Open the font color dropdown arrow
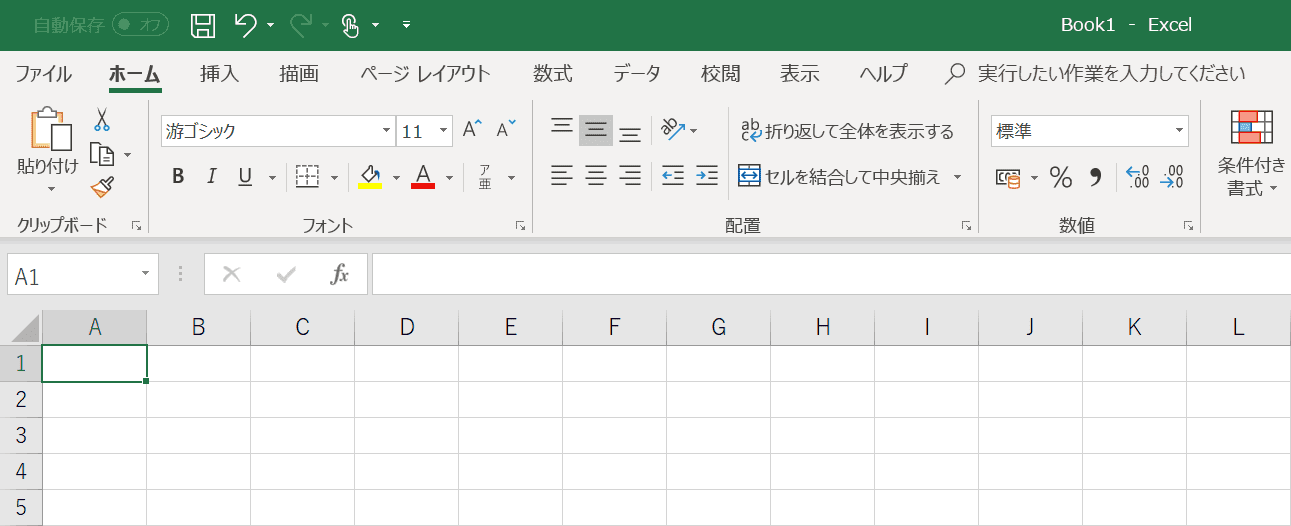The height and width of the screenshot is (526, 1291). coord(450,178)
